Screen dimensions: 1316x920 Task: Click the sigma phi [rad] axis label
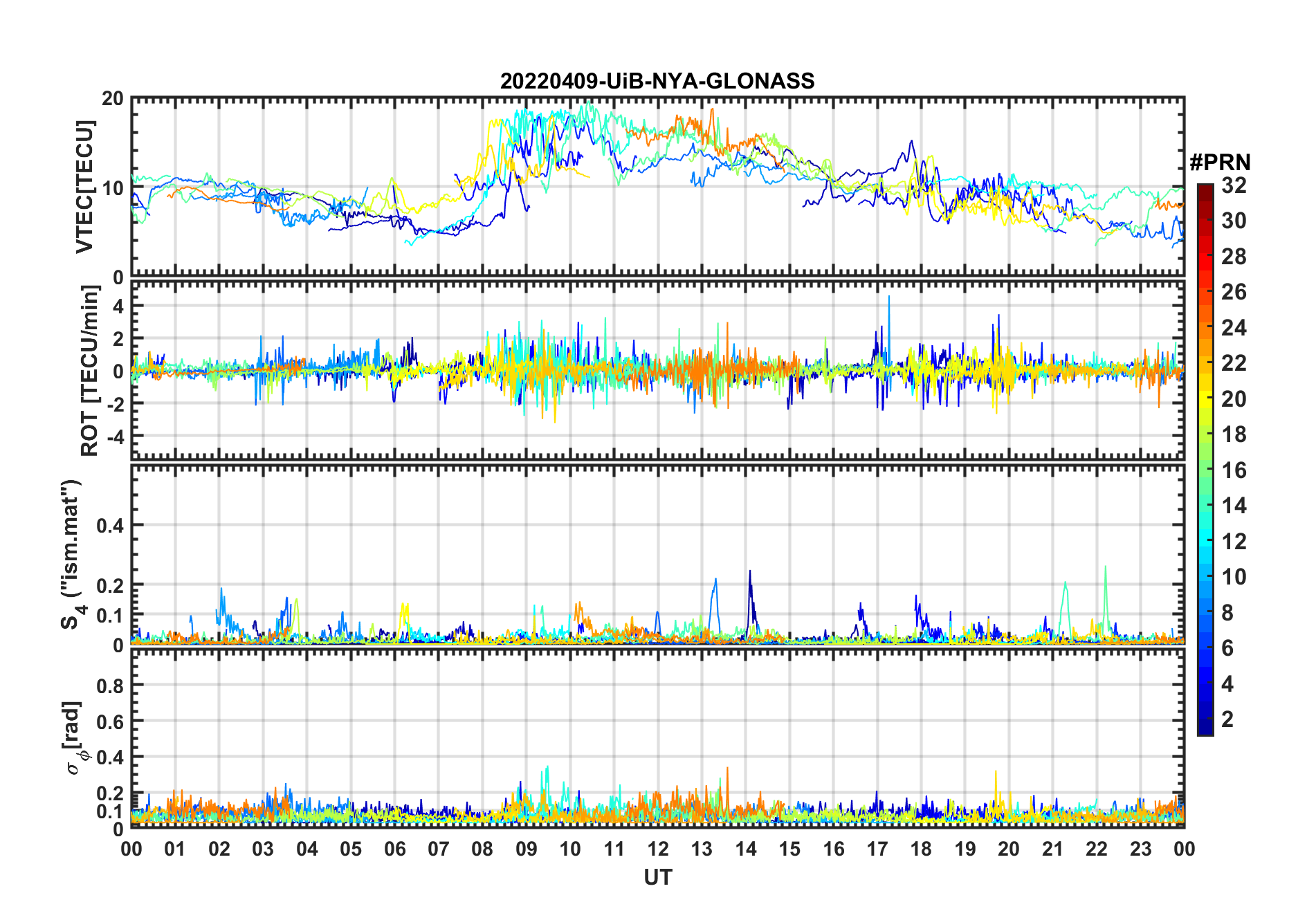coord(75,737)
